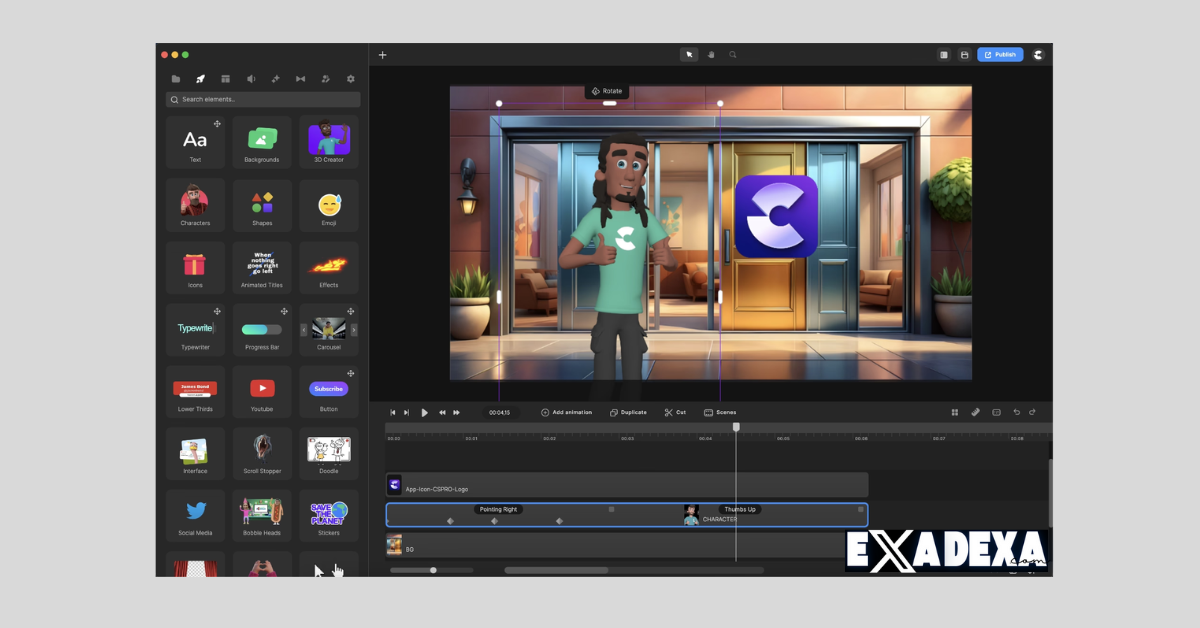This screenshot has width=1200, height=628.
Task: Click the blue Publish button
Action: [1000, 54]
